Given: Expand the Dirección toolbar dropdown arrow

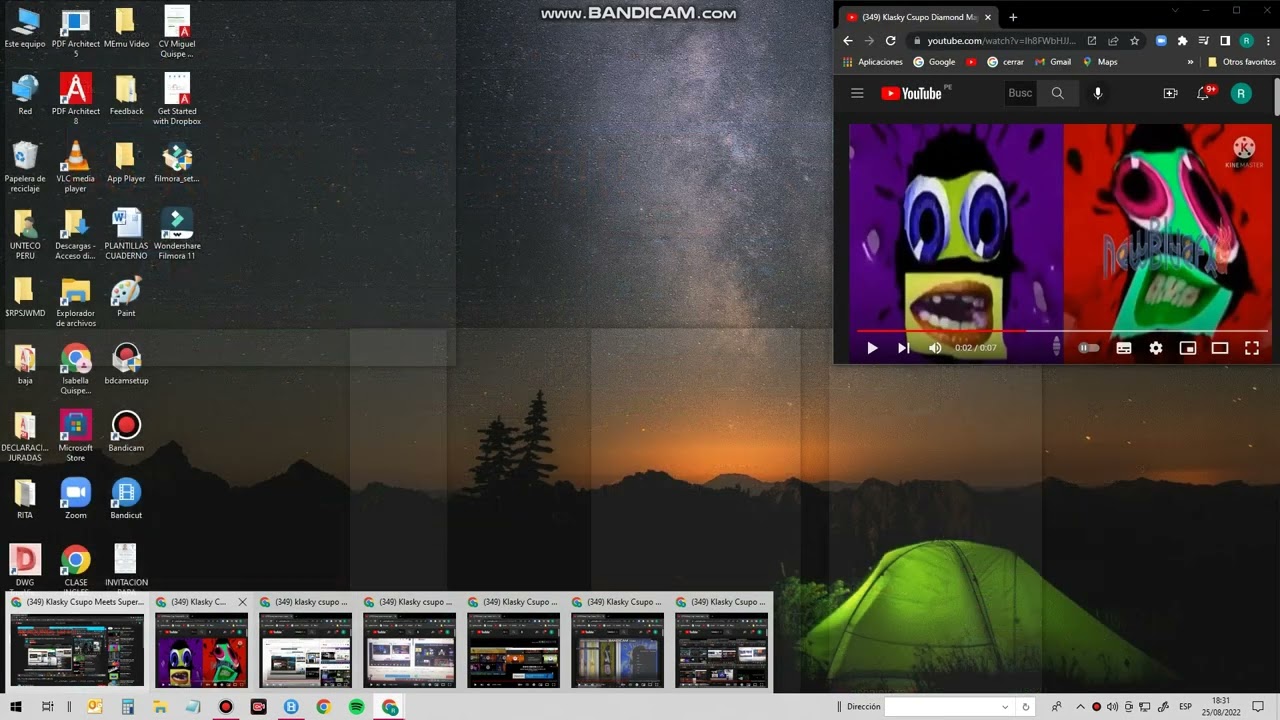Looking at the screenshot, I should (1005, 707).
